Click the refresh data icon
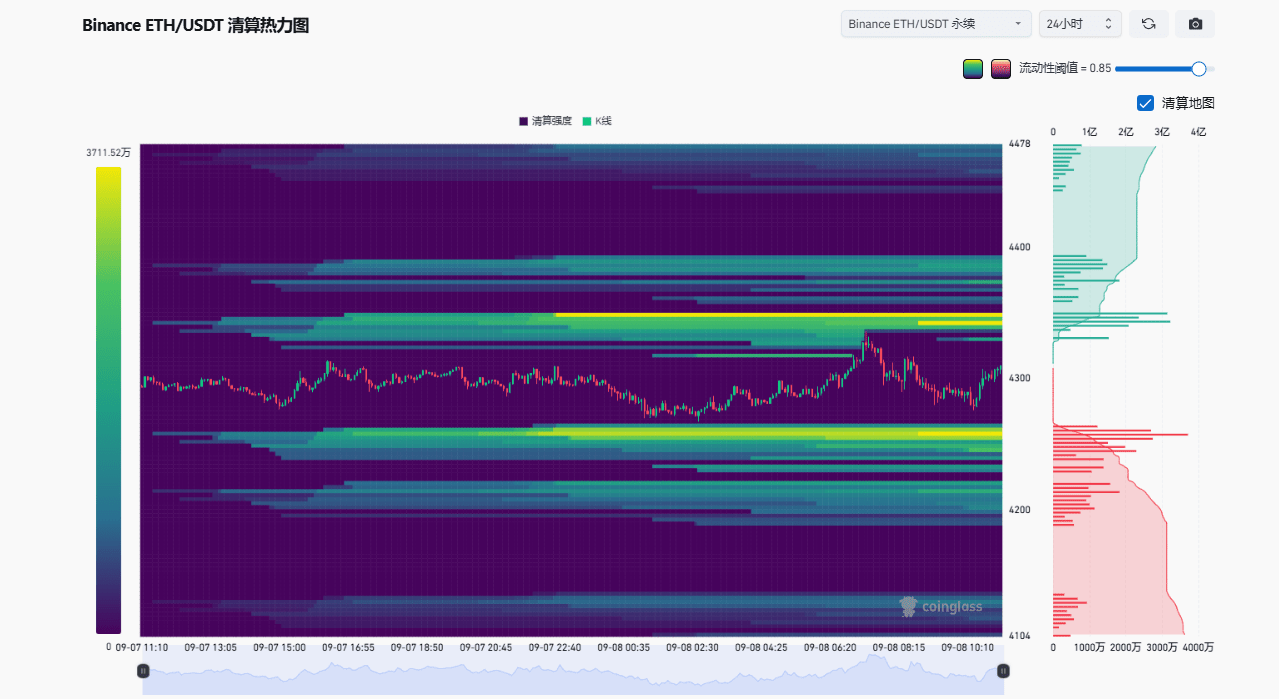 [1148, 24]
